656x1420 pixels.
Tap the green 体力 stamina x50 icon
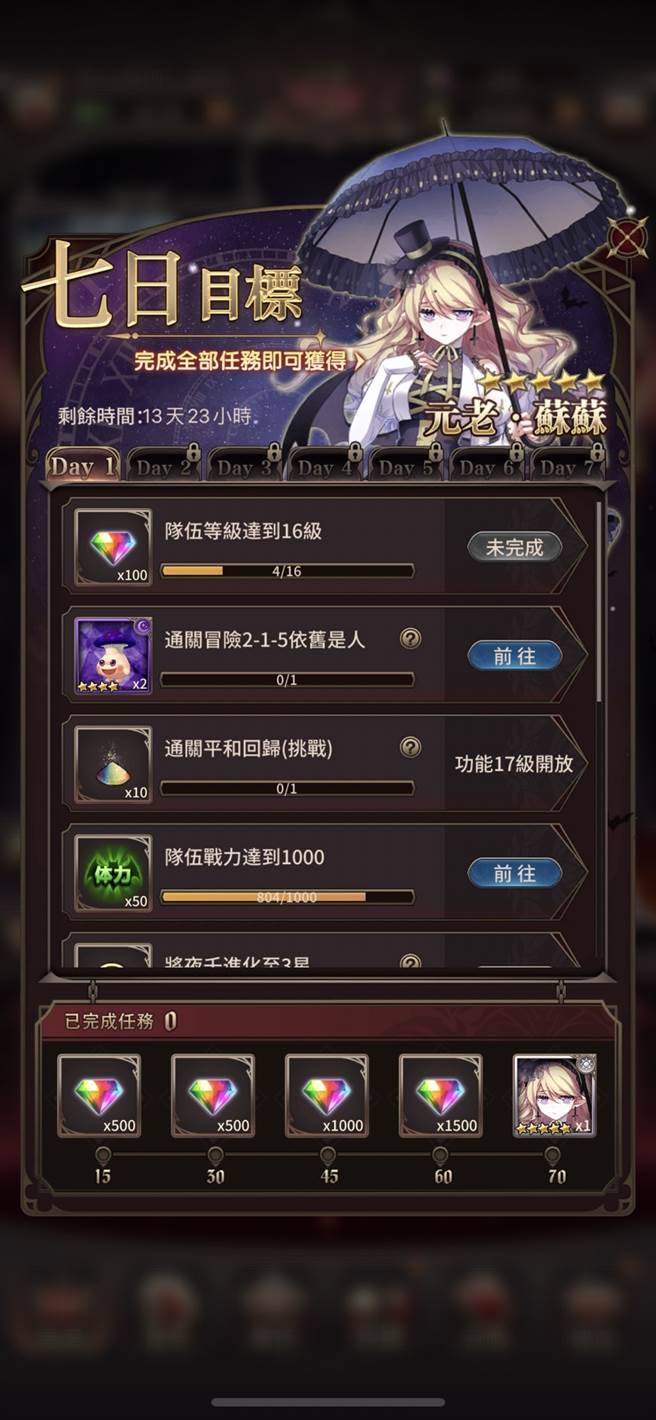click(x=113, y=873)
